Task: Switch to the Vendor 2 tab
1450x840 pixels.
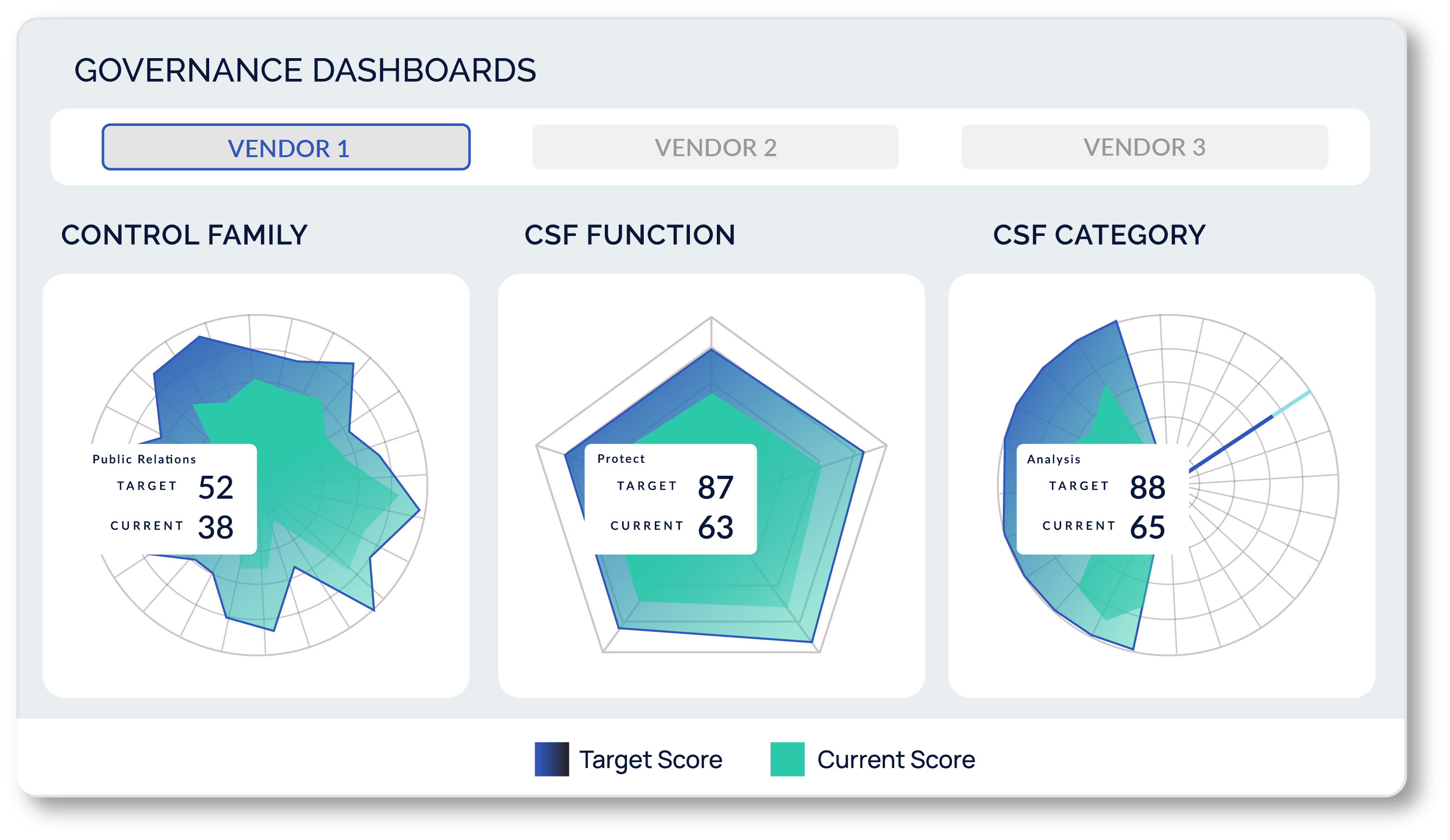Action: click(x=715, y=147)
